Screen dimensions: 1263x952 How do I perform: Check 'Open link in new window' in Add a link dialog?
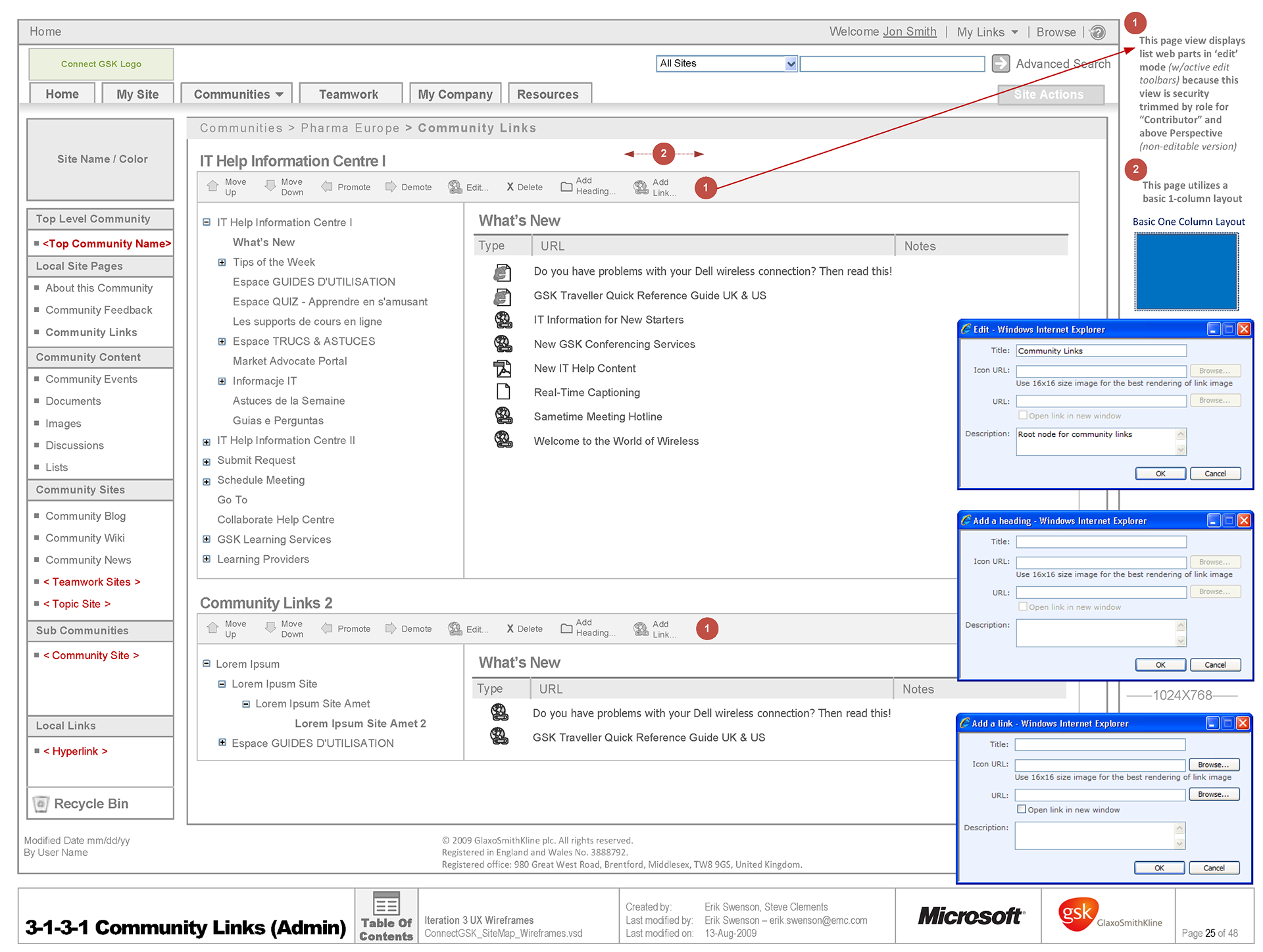[1021, 809]
